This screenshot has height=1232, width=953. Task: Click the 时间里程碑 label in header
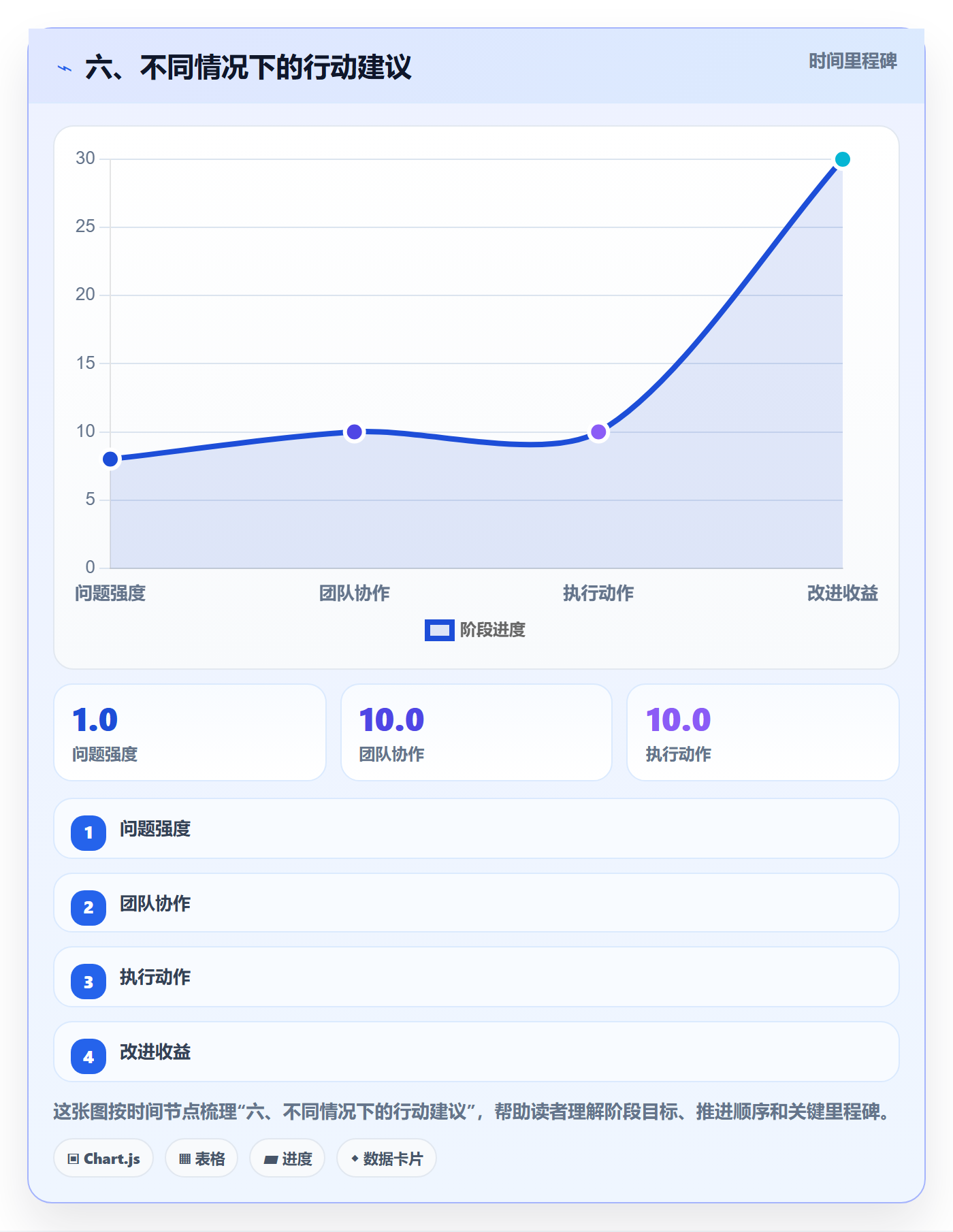pos(852,61)
